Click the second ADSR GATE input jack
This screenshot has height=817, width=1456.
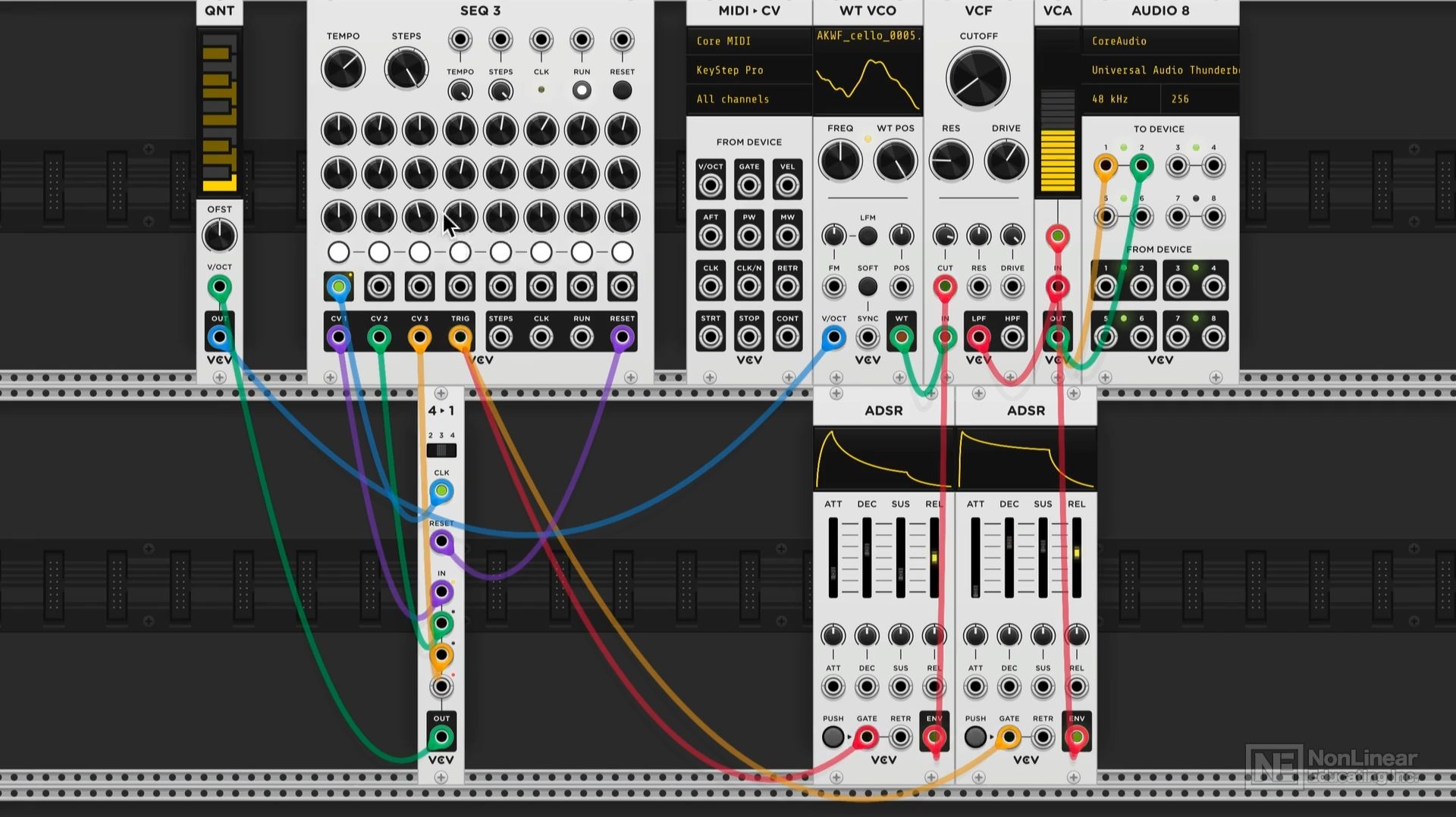pyautogui.click(x=1009, y=737)
